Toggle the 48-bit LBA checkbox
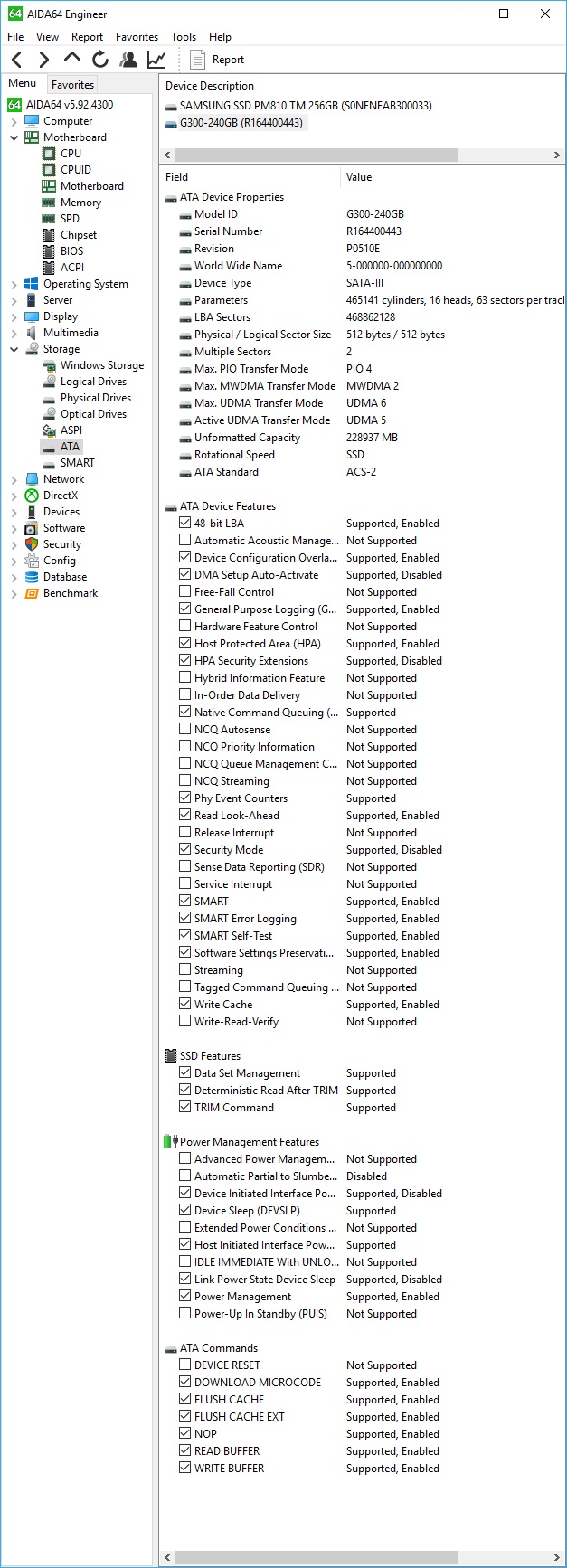The height and width of the screenshot is (1568, 567). point(185,524)
